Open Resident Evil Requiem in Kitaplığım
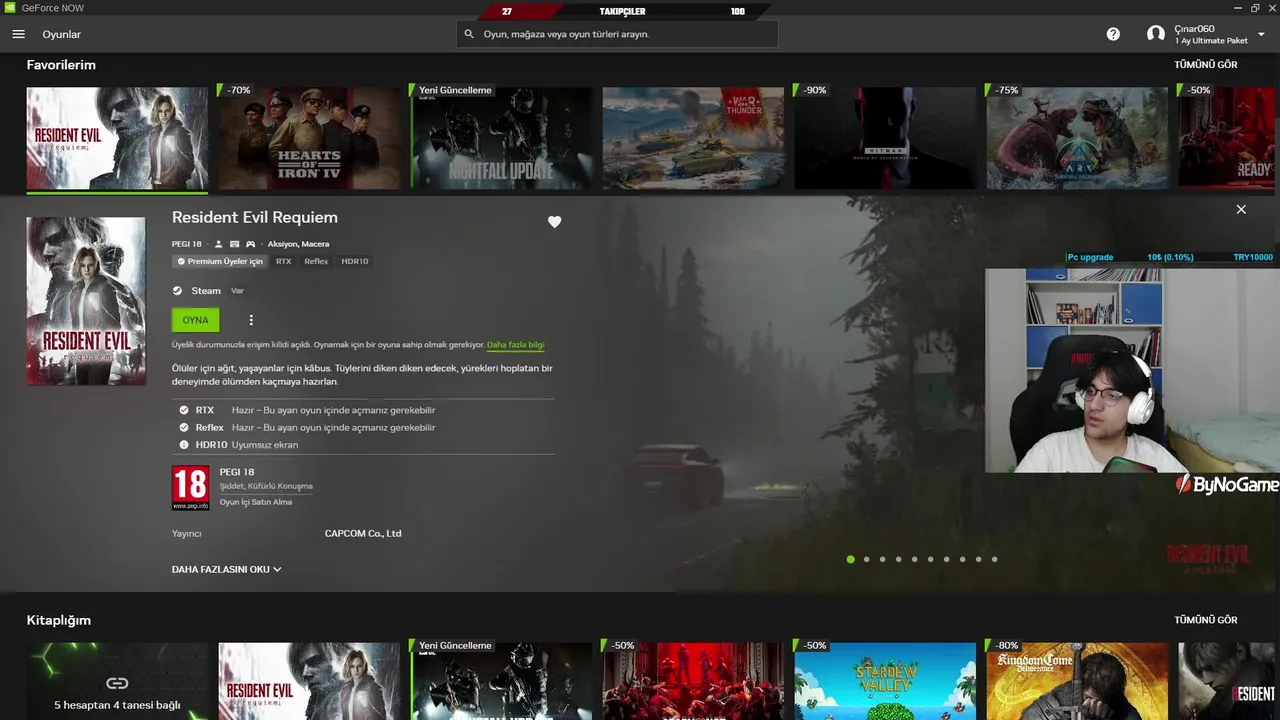 point(309,681)
